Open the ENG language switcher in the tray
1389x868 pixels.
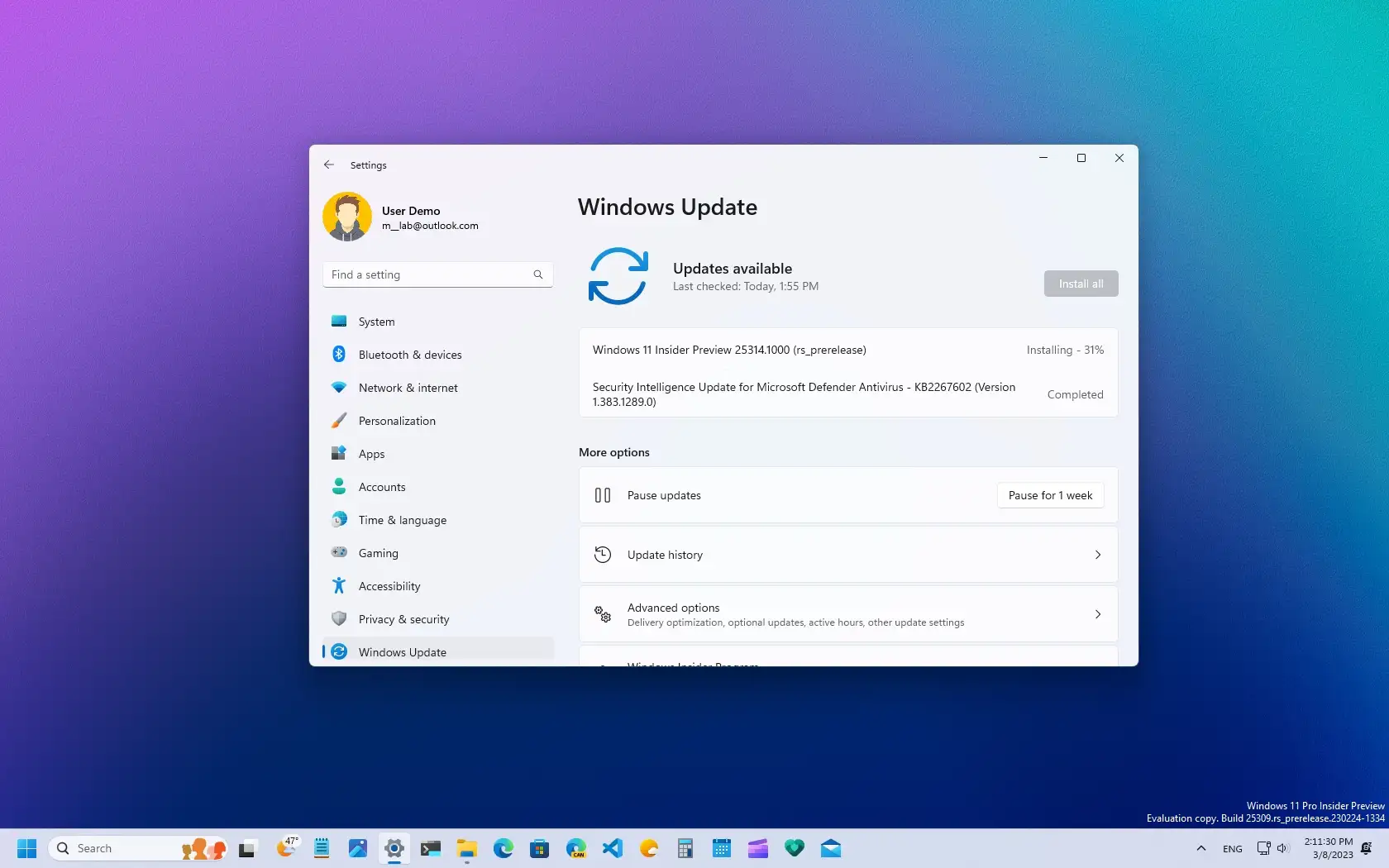pos(1232,849)
